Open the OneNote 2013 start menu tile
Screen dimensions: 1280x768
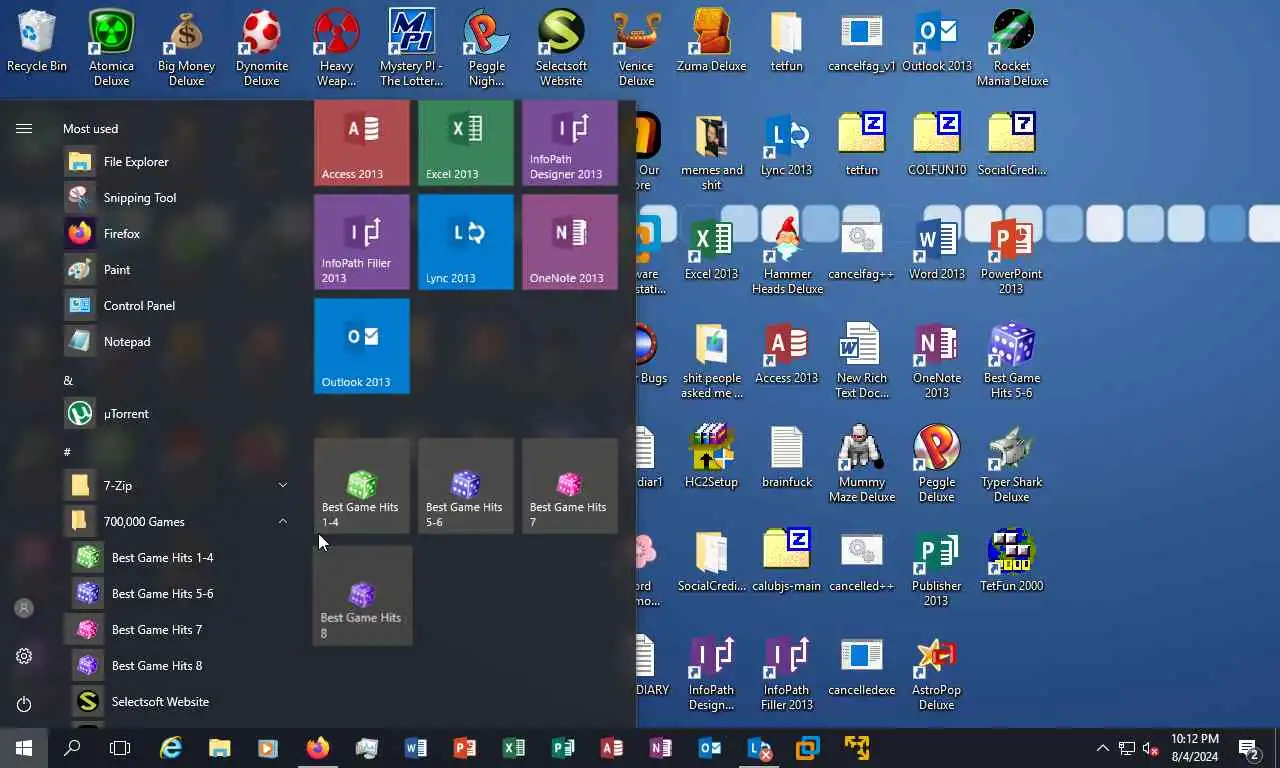570,242
